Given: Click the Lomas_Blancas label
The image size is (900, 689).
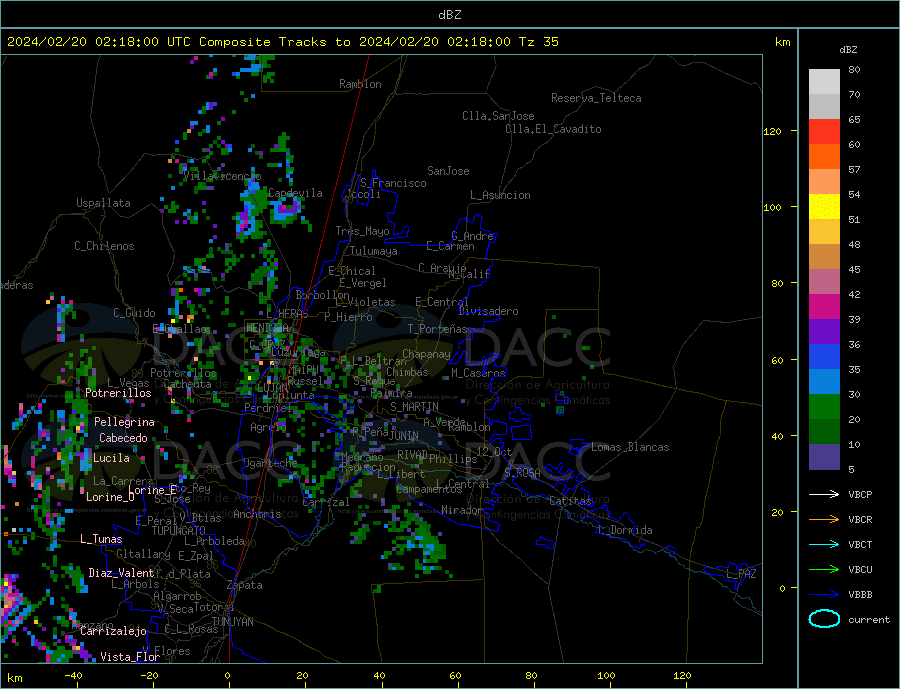Looking at the screenshot, I should tap(630, 447).
